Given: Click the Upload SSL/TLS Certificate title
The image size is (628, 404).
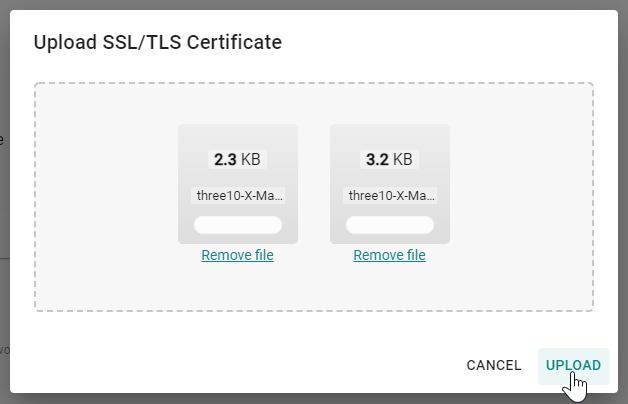Looking at the screenshot, I should coord(158,42).
